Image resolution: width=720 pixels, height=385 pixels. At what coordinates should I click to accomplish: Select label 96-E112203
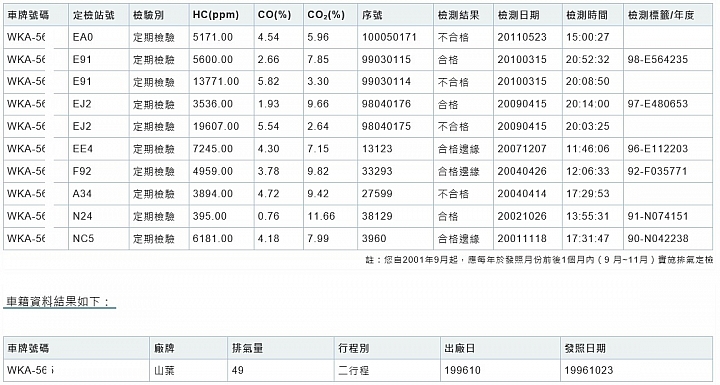point(658,149)
